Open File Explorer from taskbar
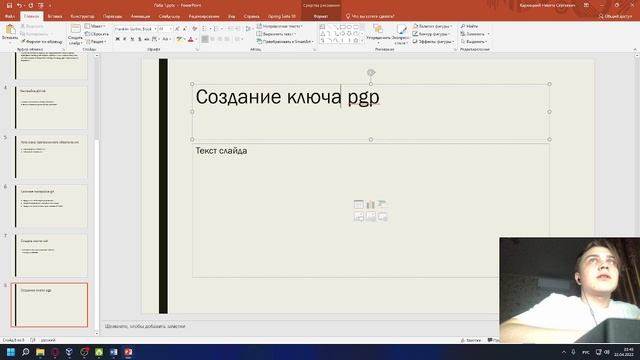This screenshot has width=640, height=360. point(40,352)
